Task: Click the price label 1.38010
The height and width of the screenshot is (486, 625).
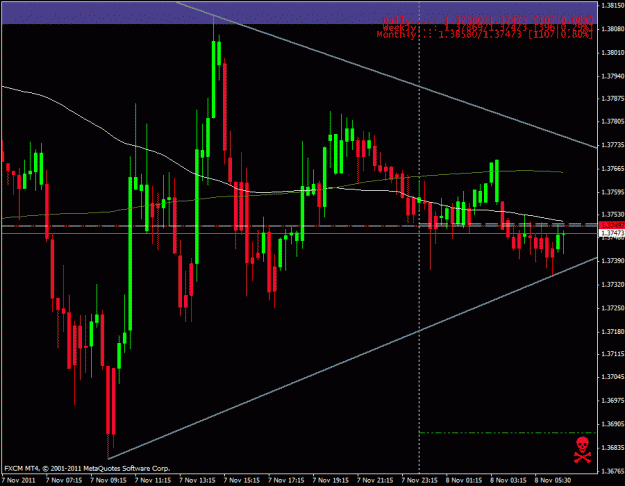Action: [613, 53]
